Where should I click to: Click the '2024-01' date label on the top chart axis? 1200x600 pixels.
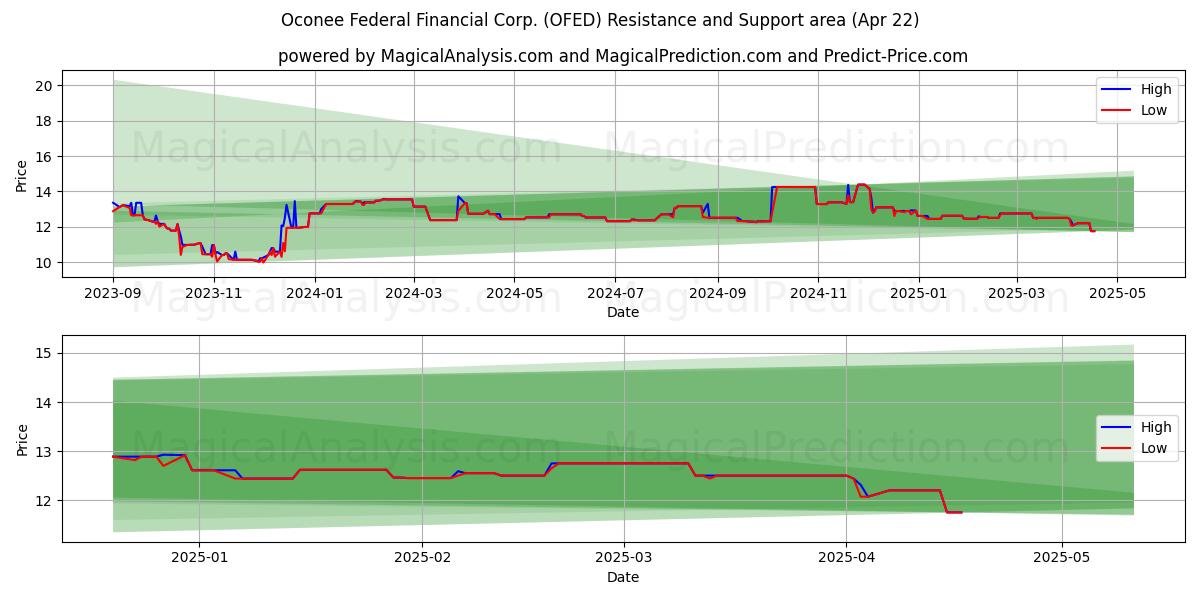314,294
